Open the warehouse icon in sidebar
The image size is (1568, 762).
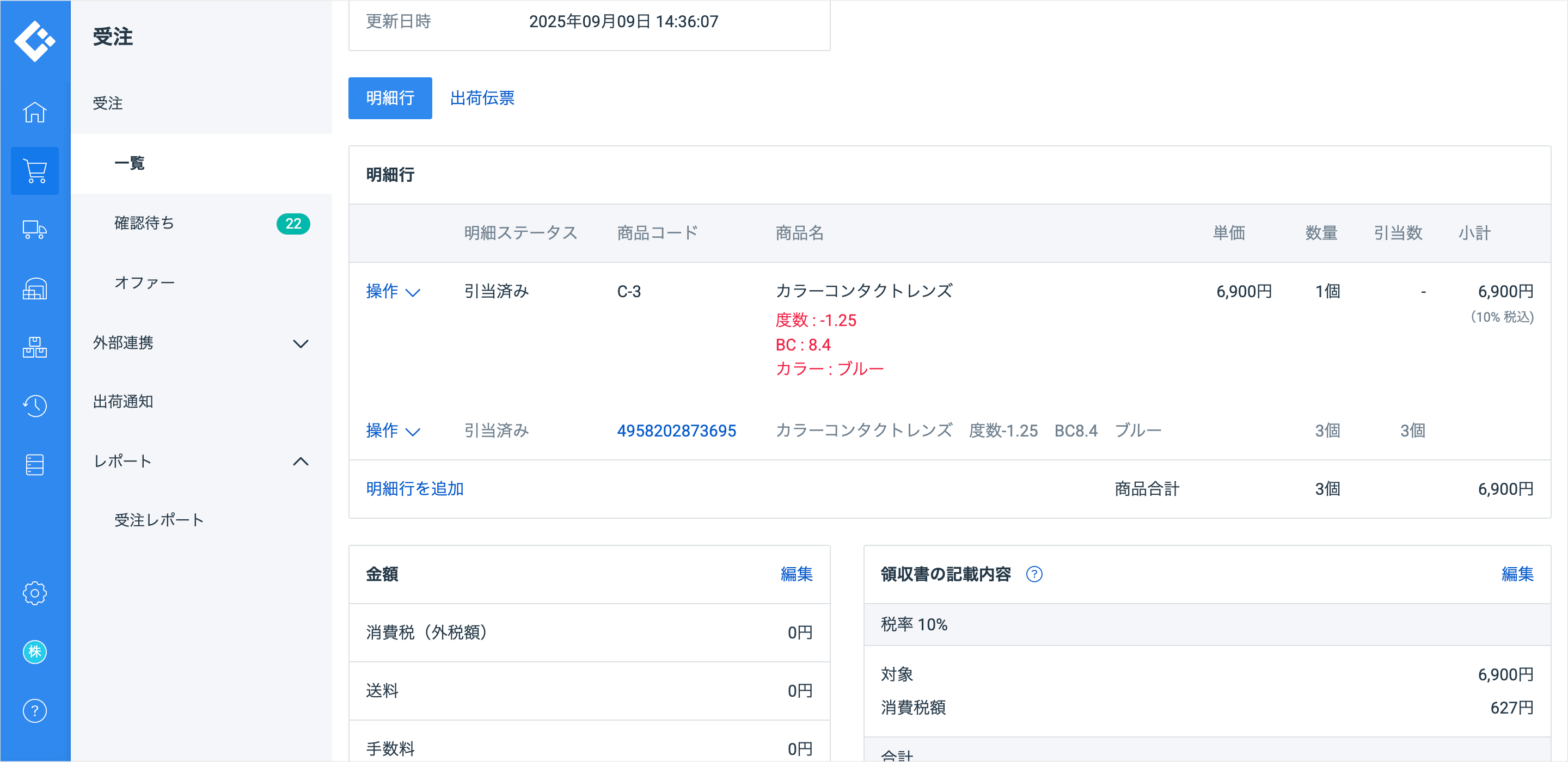click(35, 288)
